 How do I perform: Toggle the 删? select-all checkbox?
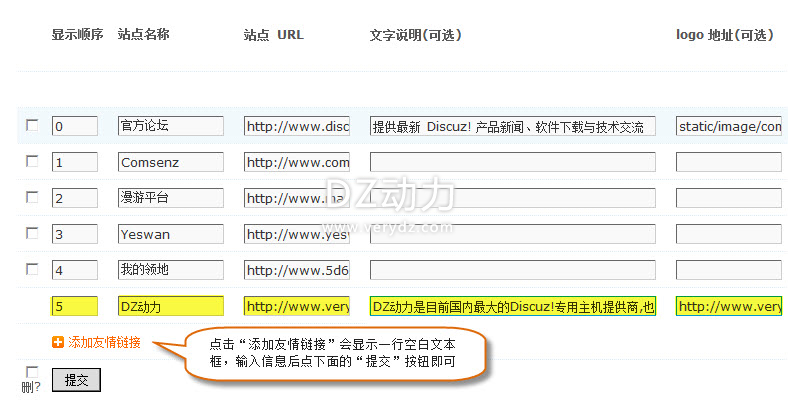pyautogui.click(x=32, y=372)
